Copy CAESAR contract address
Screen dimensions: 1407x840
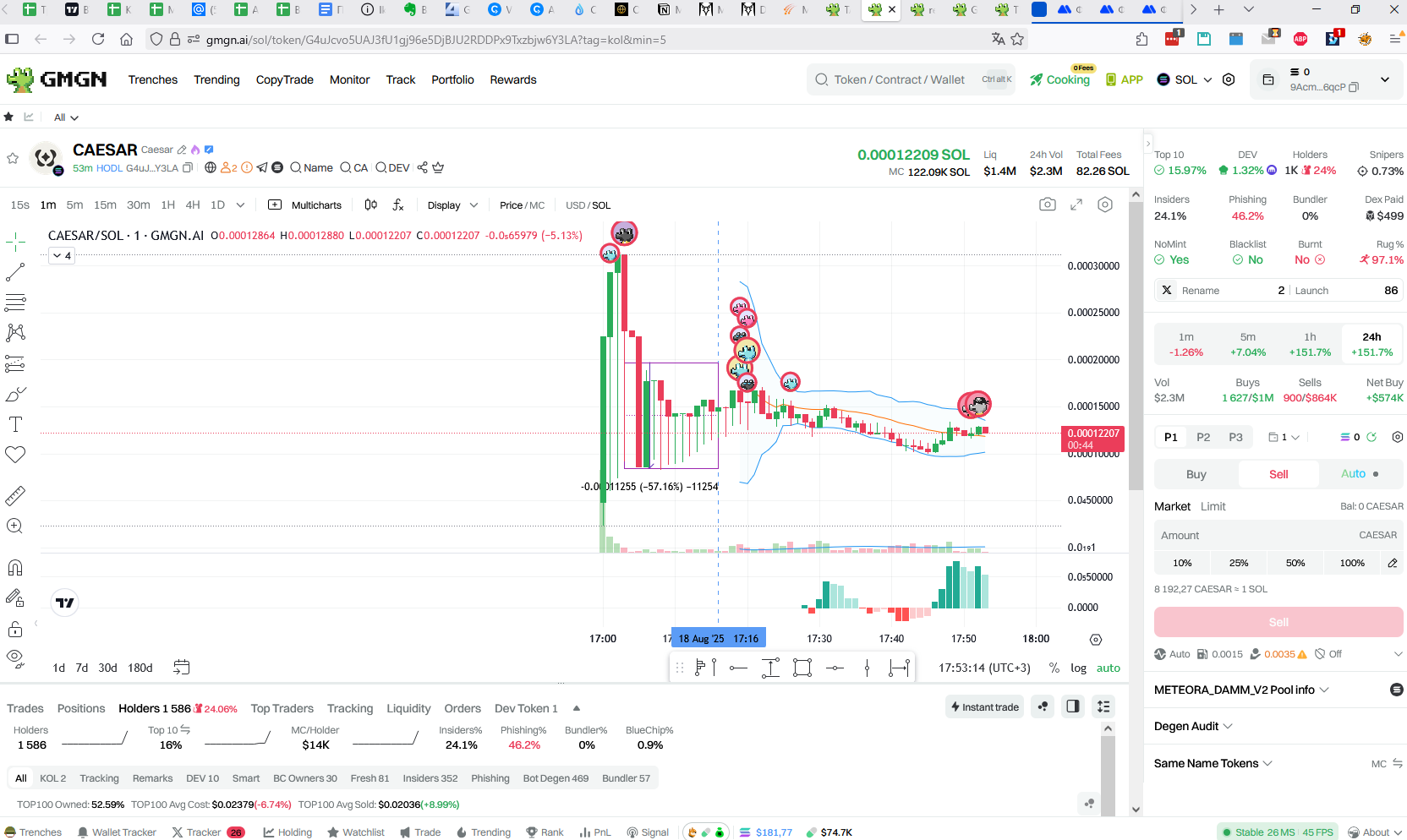point(188,168)
